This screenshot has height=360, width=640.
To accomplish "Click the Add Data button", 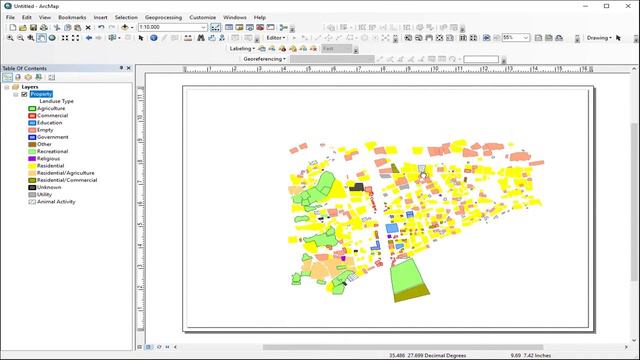I will pos(124,27).
